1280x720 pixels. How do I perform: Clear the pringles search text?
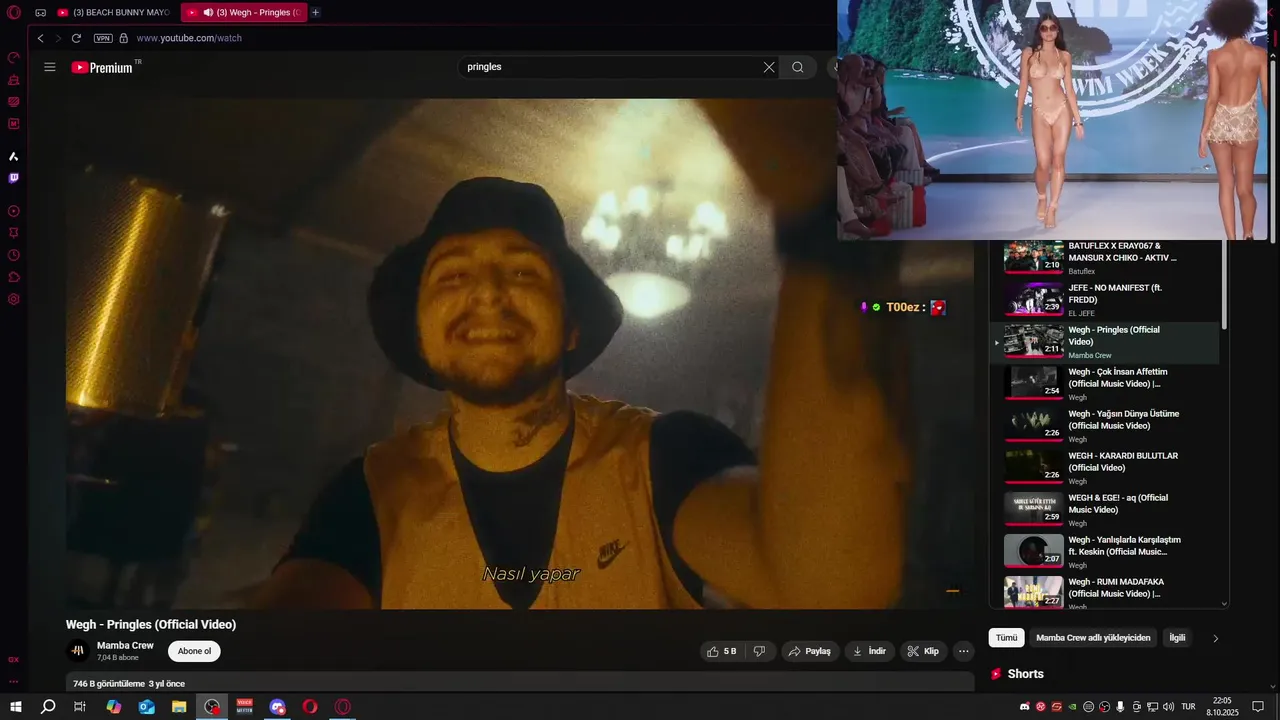[x=769, y=67]
